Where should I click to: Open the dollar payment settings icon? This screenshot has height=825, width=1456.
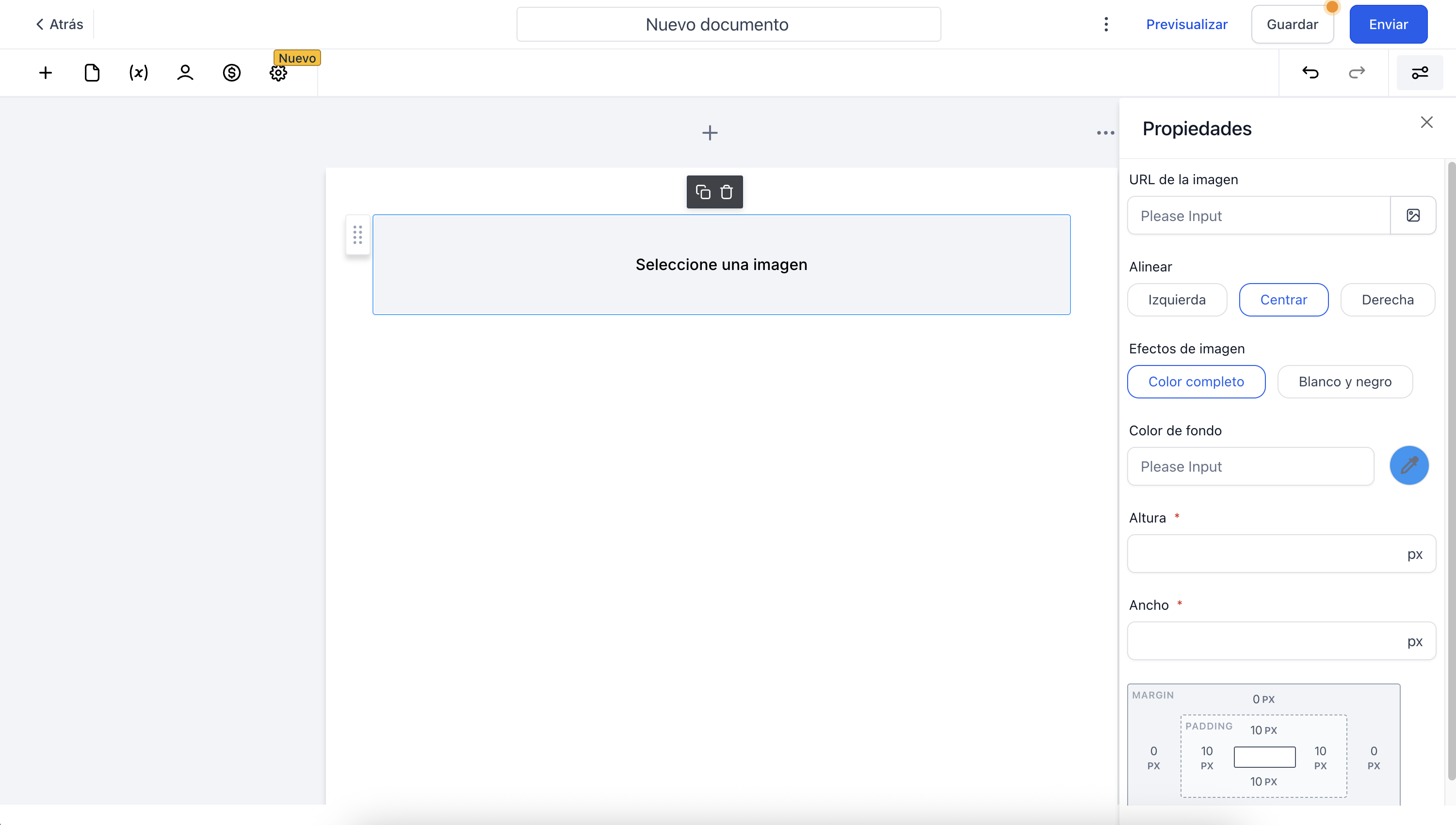pyautogui.click(x=231, y=73)
